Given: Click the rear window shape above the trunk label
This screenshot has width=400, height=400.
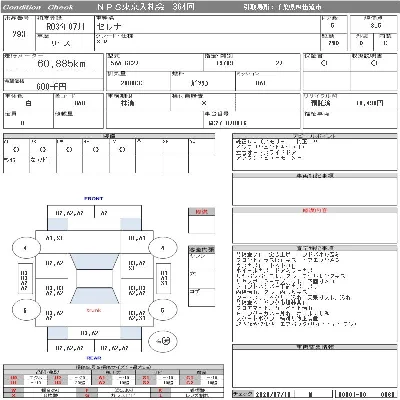Looking at the screenshot, I should tap(95, 295).
